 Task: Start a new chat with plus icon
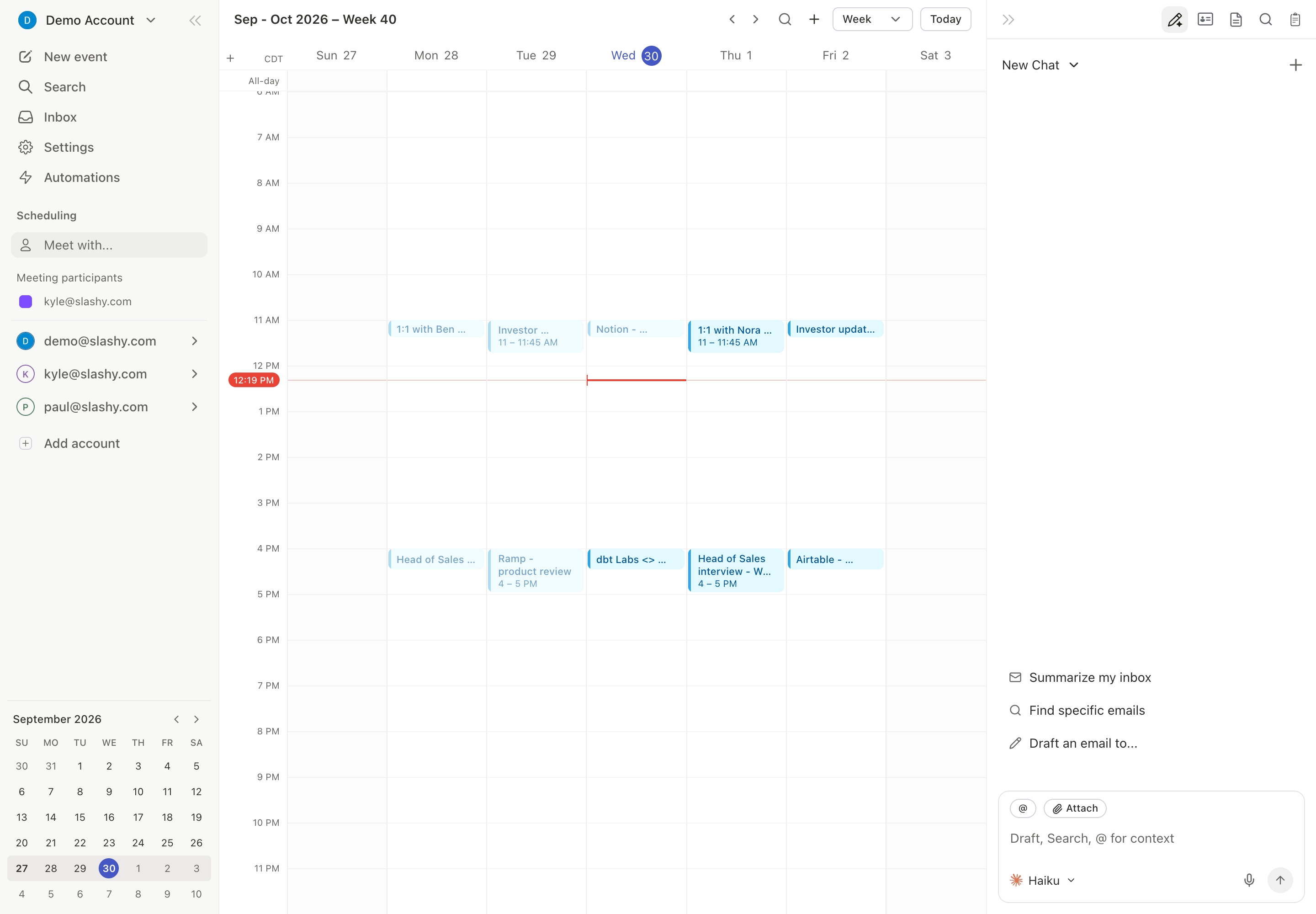pyautogui.click(x=1295, y=65)
